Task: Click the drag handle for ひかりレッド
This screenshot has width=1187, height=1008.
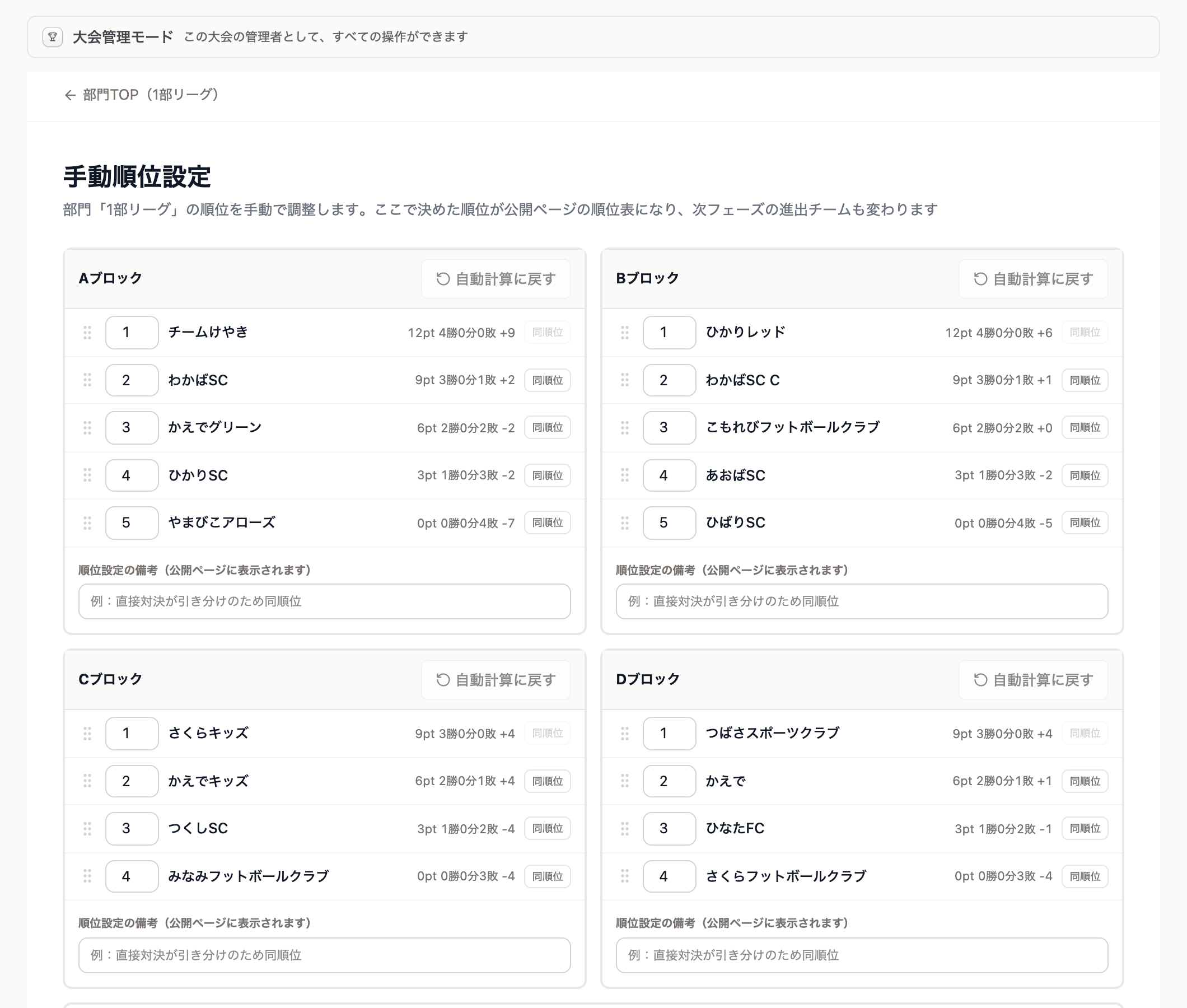Action: point(625,333)
